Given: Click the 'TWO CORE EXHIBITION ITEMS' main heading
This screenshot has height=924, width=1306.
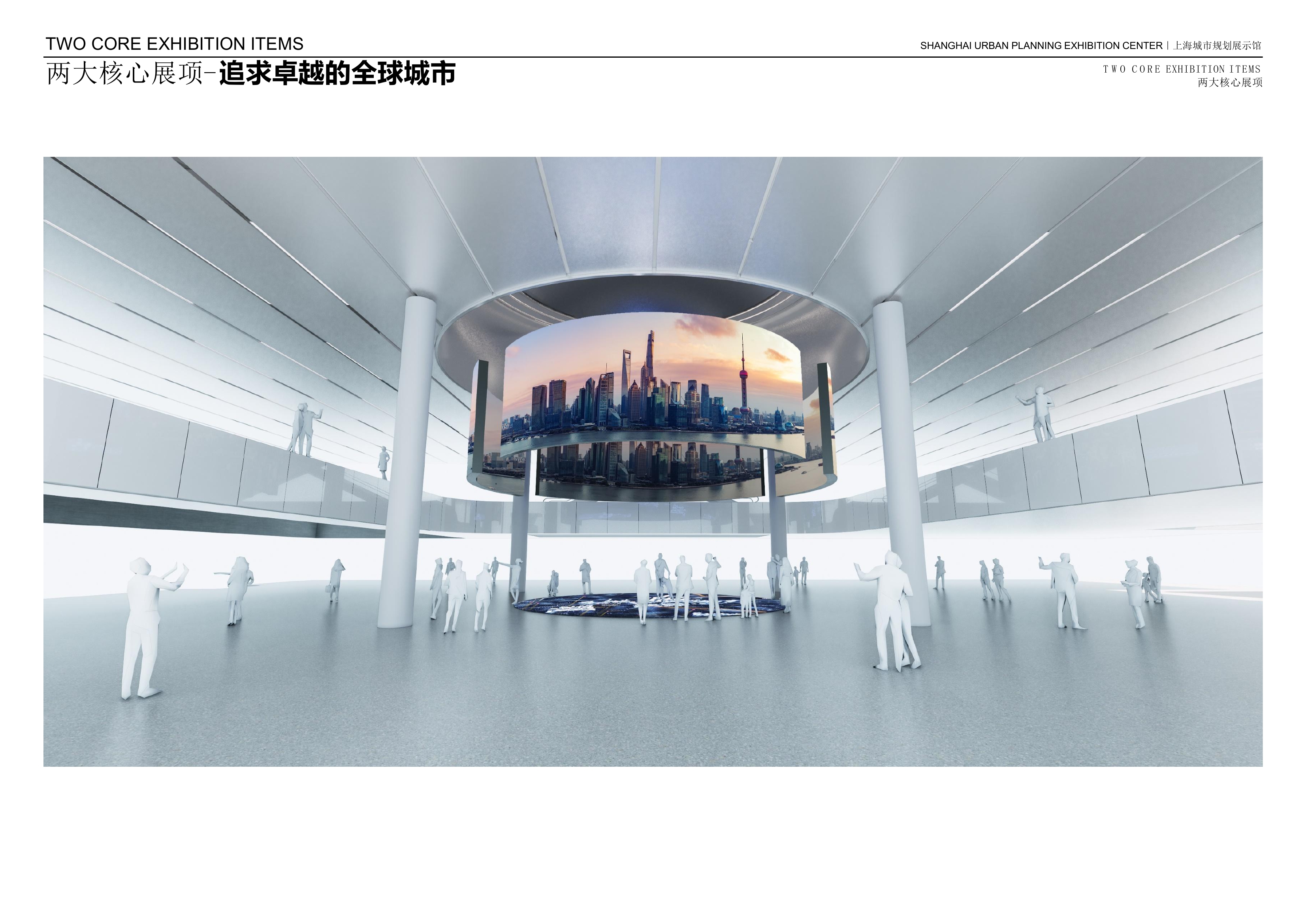Looking at the screenshot, I should coord(174,44).
